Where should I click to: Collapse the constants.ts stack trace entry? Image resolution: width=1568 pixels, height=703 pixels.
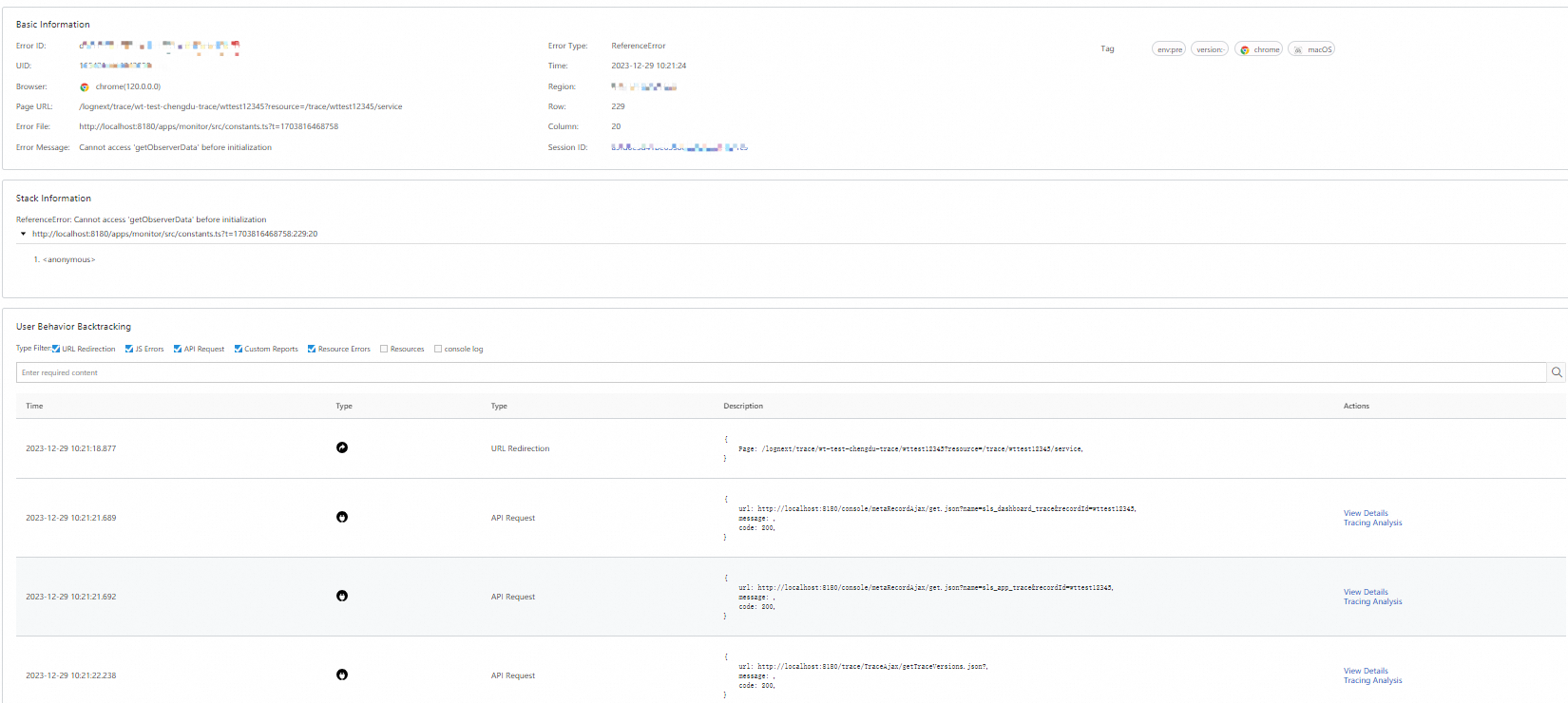click(x=23, y=234)
